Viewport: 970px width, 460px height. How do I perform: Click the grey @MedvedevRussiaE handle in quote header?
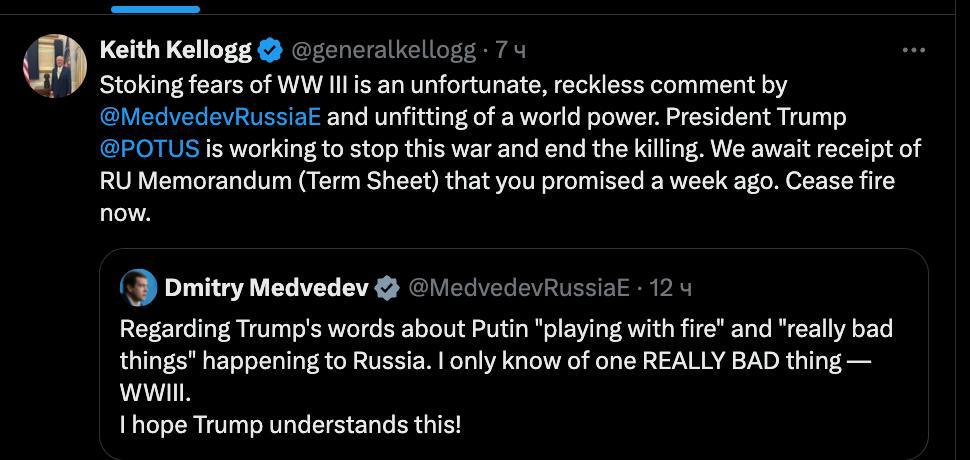tap(520, 288)
